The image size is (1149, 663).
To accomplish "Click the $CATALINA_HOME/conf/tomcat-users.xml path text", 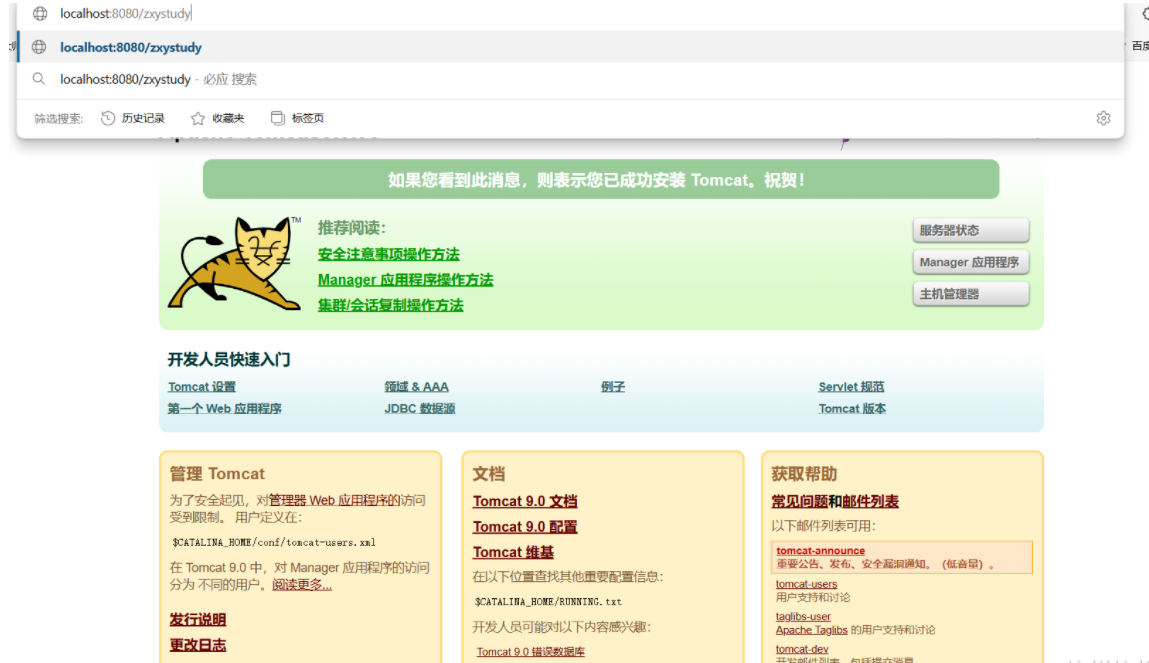I will coord(273,543).
